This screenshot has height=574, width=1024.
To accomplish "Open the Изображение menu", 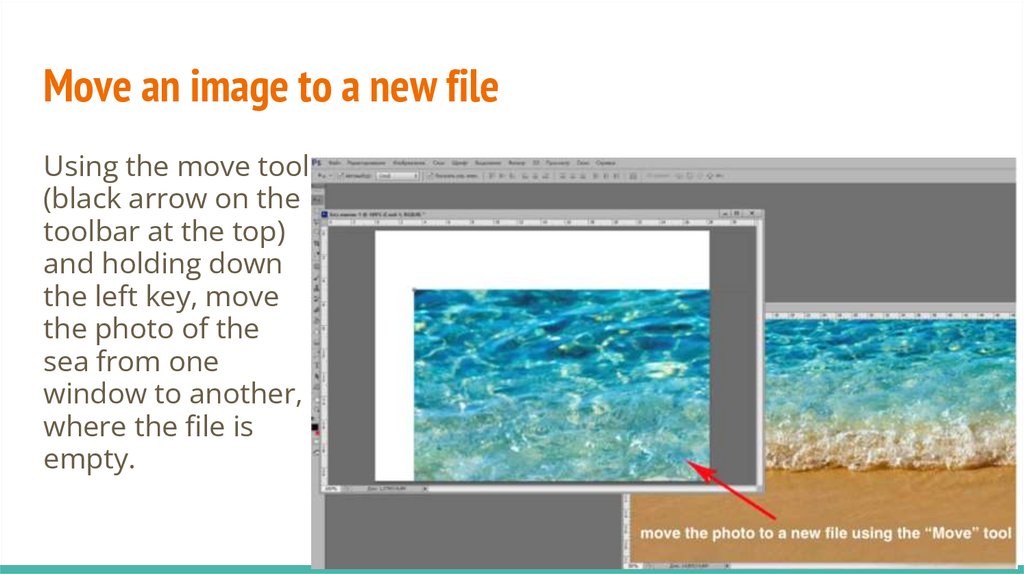I will (x=409, y=163).
